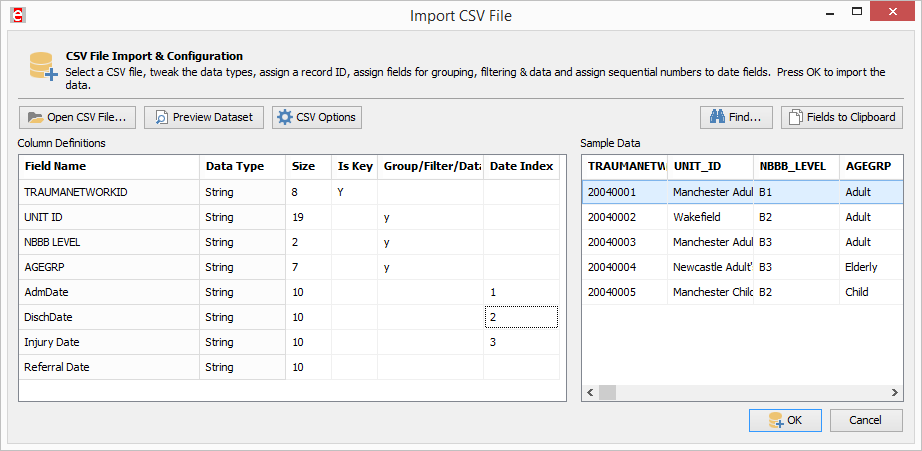The image size is (922, 451).
Task: Select sample row 20040003
Action: [x=620, y=241]
